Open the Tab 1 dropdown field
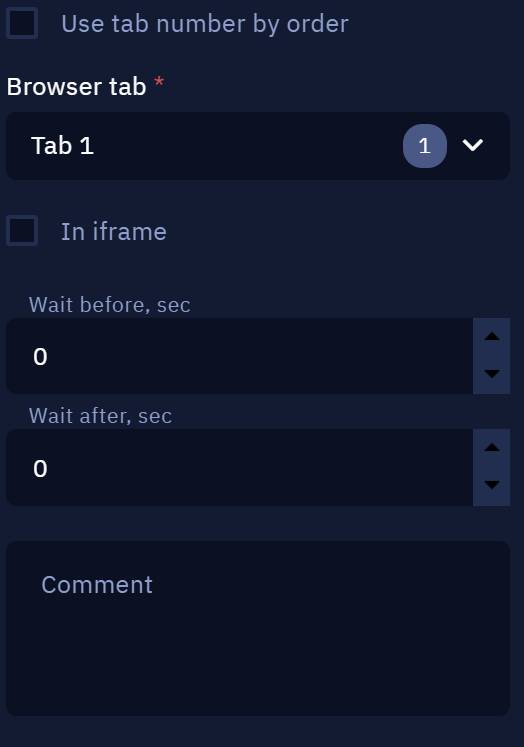The image size is (524, 747). pyautogui.click(x=258, y=146)
